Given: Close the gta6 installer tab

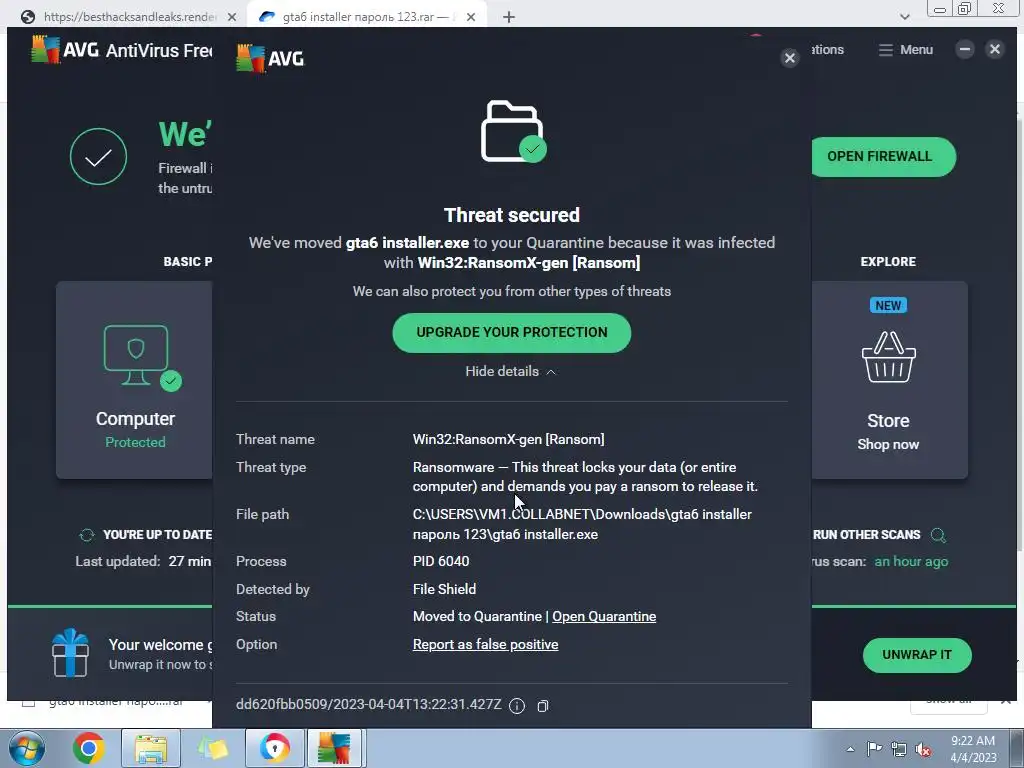Looking at the screenshot, I should [471, 18].
